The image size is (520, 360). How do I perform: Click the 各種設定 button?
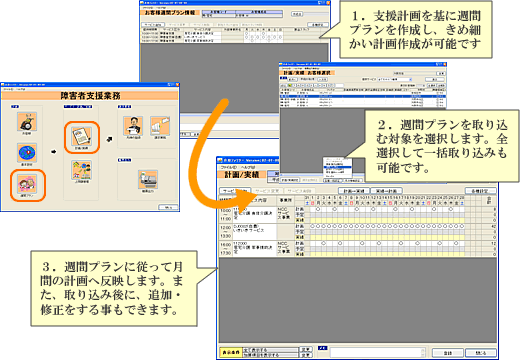tap(480, 191)
